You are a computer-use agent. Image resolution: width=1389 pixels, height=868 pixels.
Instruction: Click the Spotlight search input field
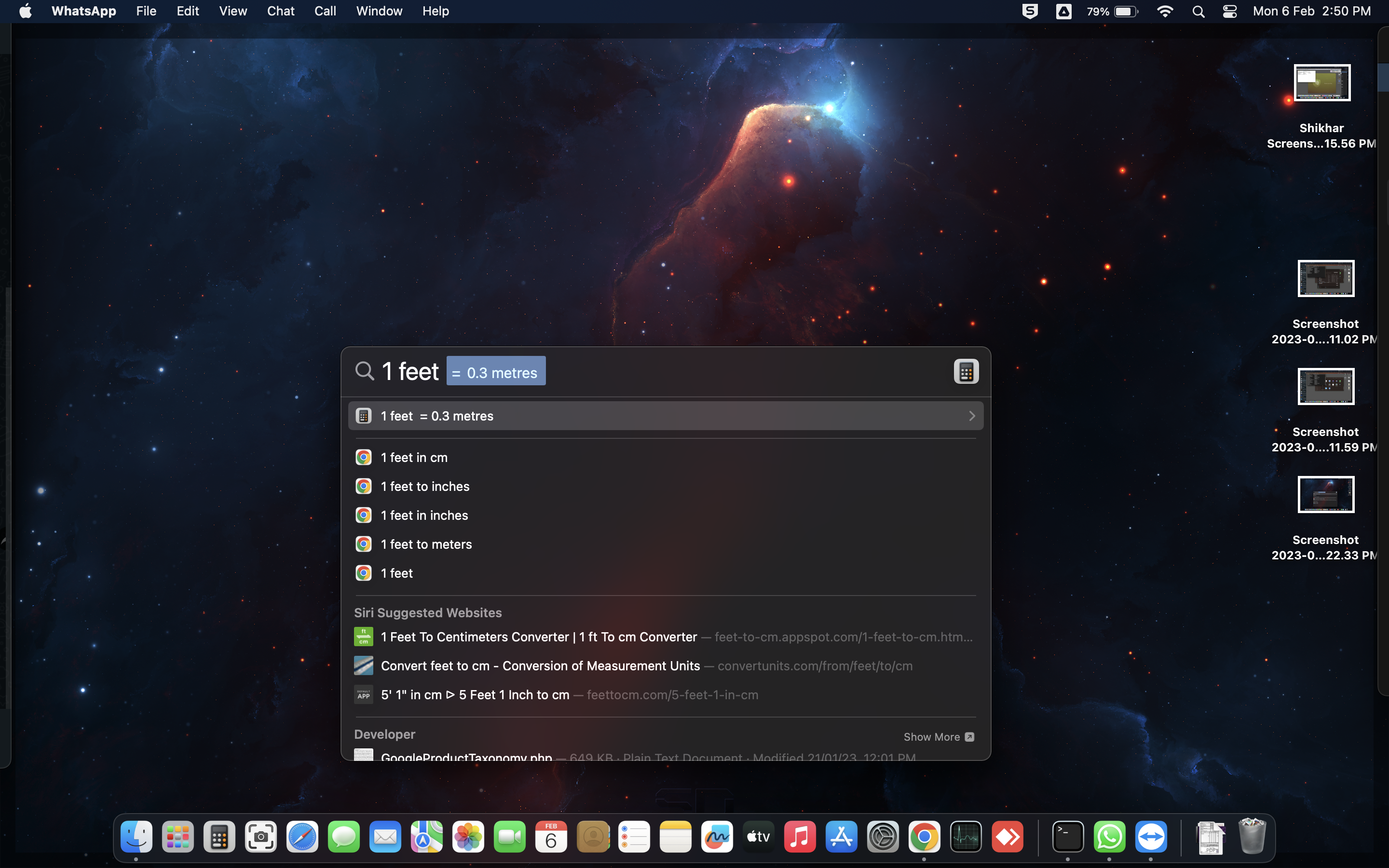(746, 371)
